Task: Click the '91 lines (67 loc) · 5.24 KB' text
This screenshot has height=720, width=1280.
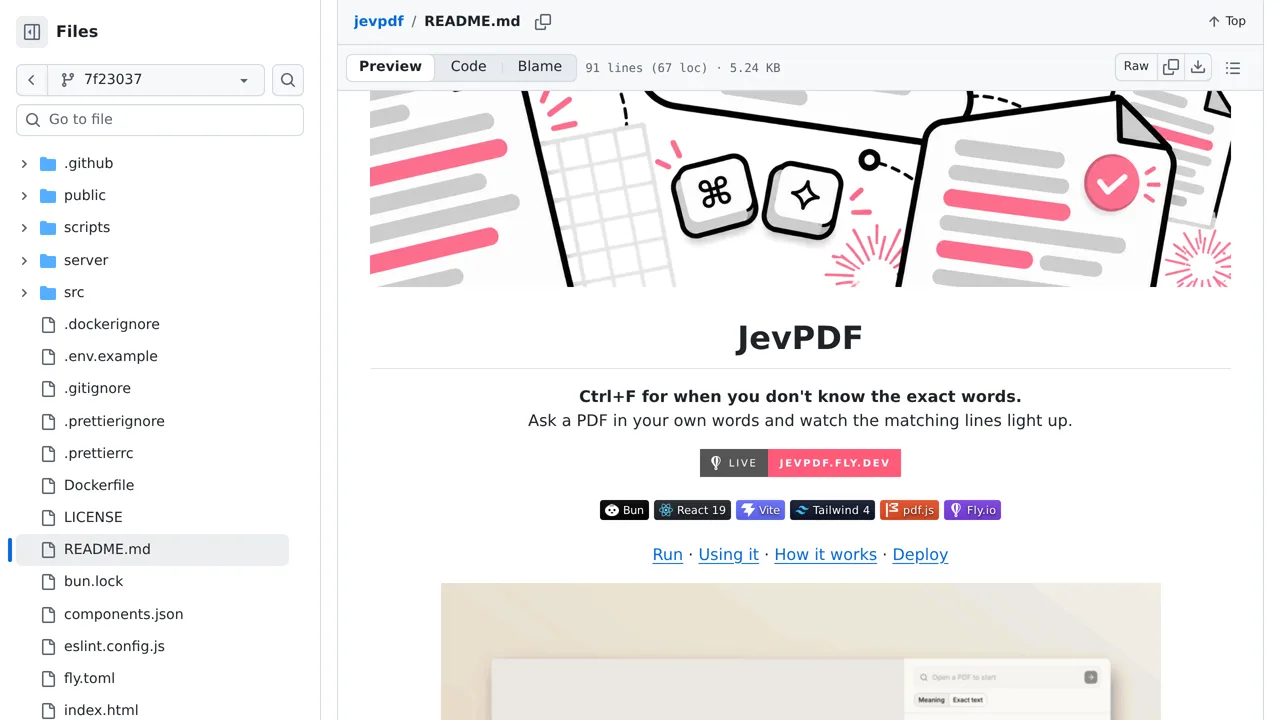Action: [x=682, y=68]
